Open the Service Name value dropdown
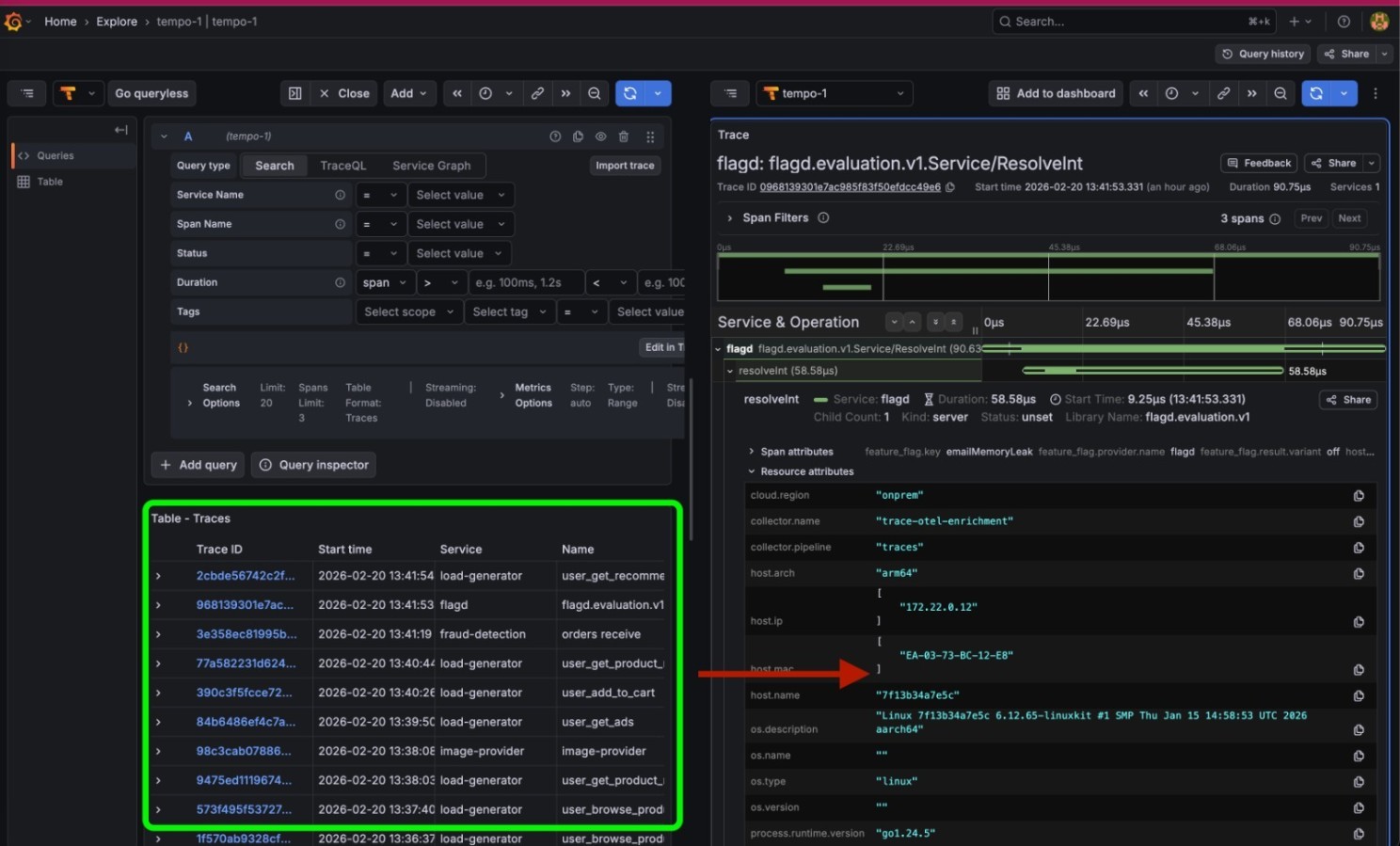This screenshot has height=846, width=1400. pos(460,195)
